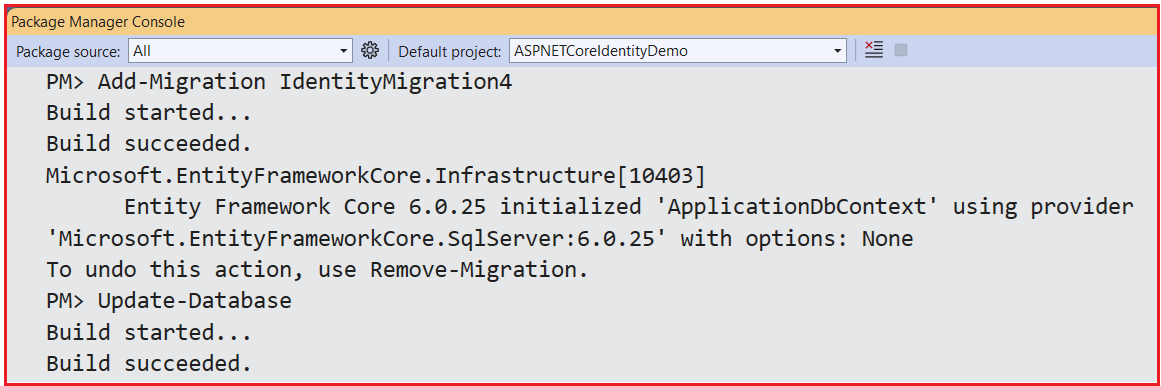Clear the console output
Image resolution: width=1161 pixels, height=386 pixels.
click(874, 50)
